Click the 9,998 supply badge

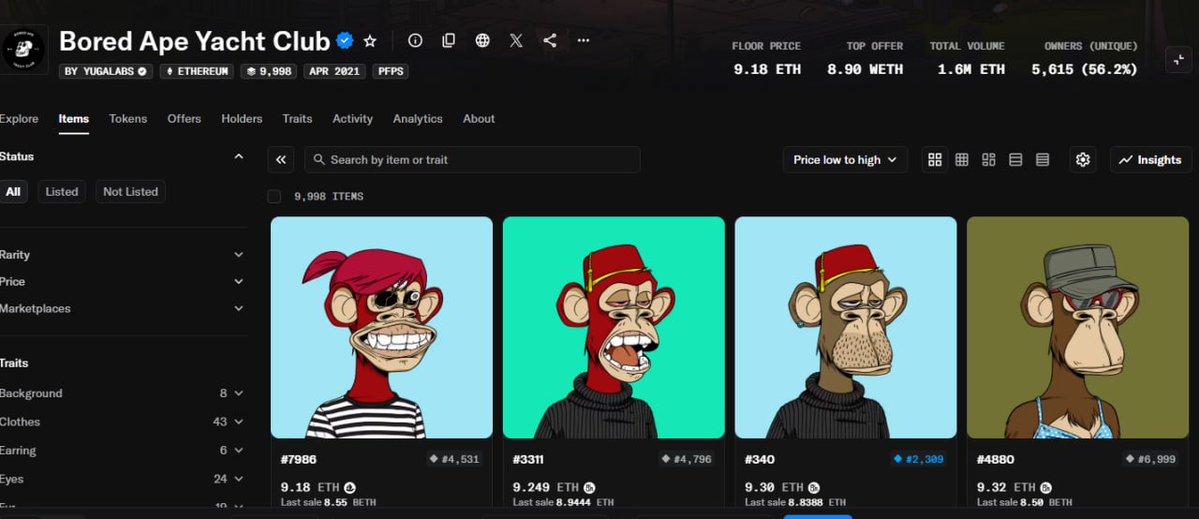tap(268, 71)
